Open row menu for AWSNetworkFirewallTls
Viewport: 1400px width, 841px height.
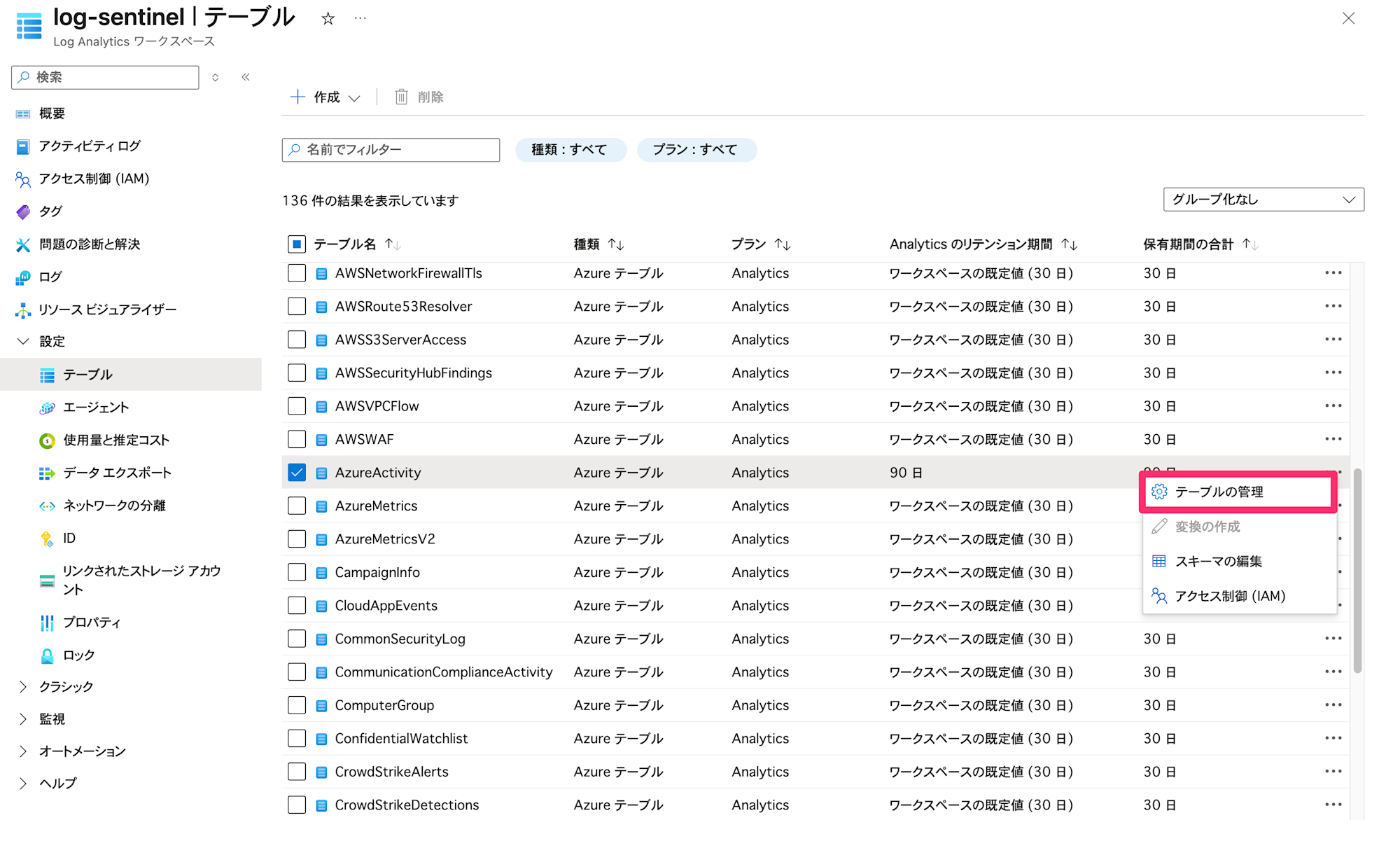1333,273
